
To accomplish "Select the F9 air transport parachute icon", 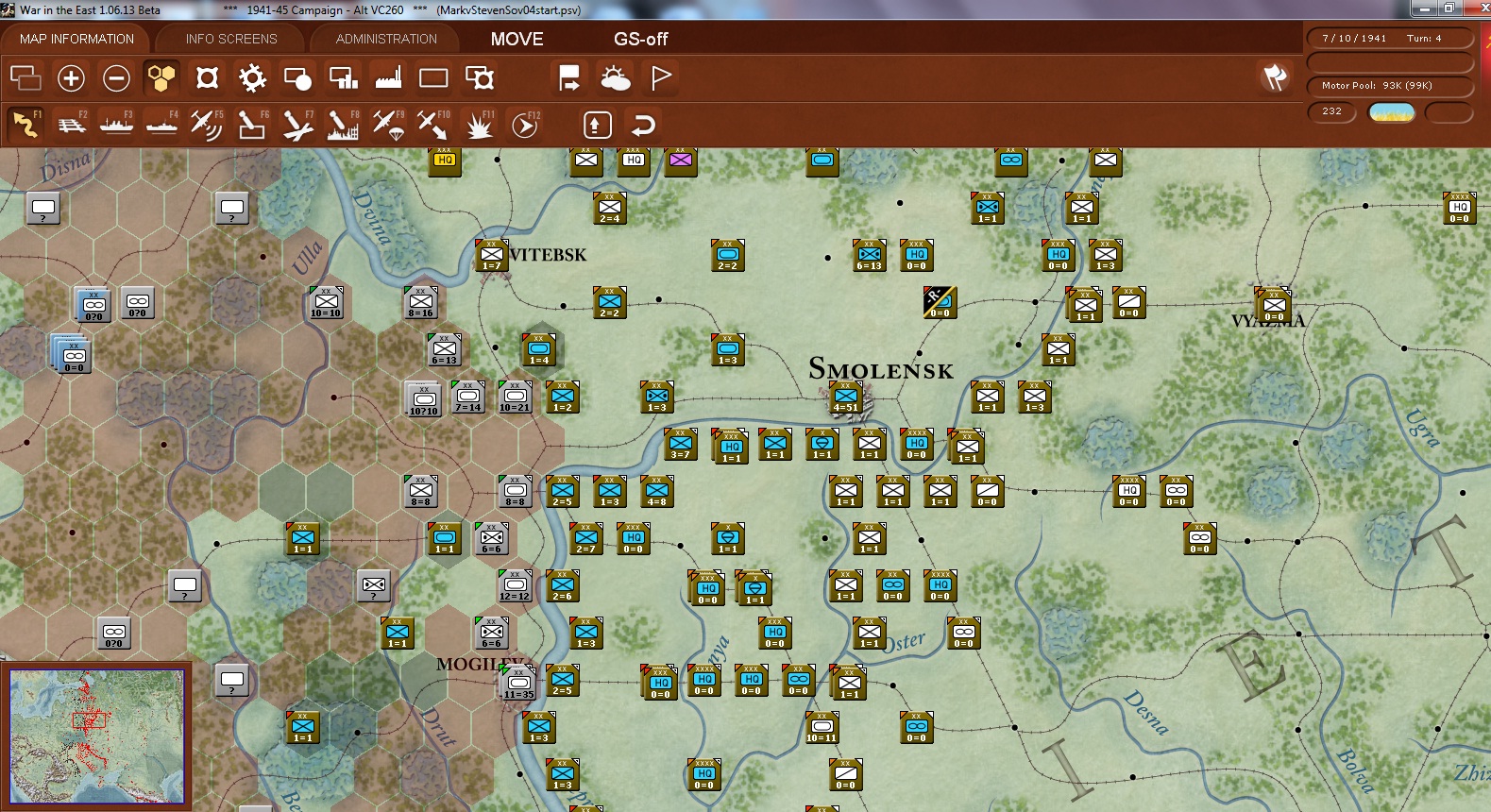I will coord(388,125).
